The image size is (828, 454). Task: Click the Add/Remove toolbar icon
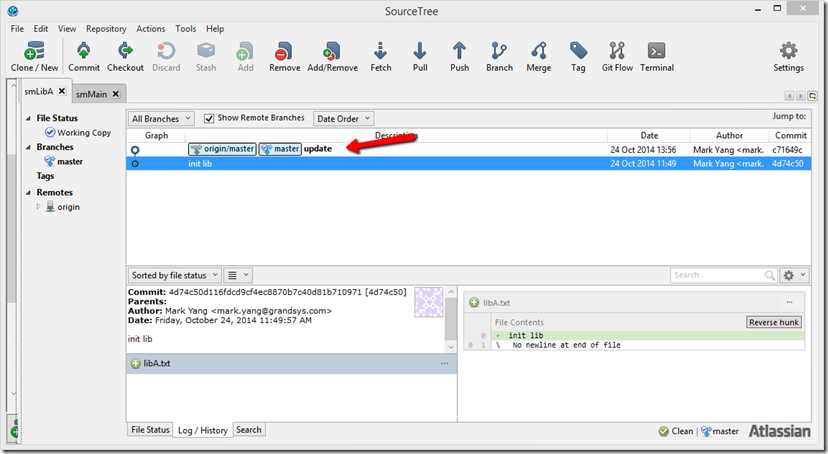(x=333, y=57)
